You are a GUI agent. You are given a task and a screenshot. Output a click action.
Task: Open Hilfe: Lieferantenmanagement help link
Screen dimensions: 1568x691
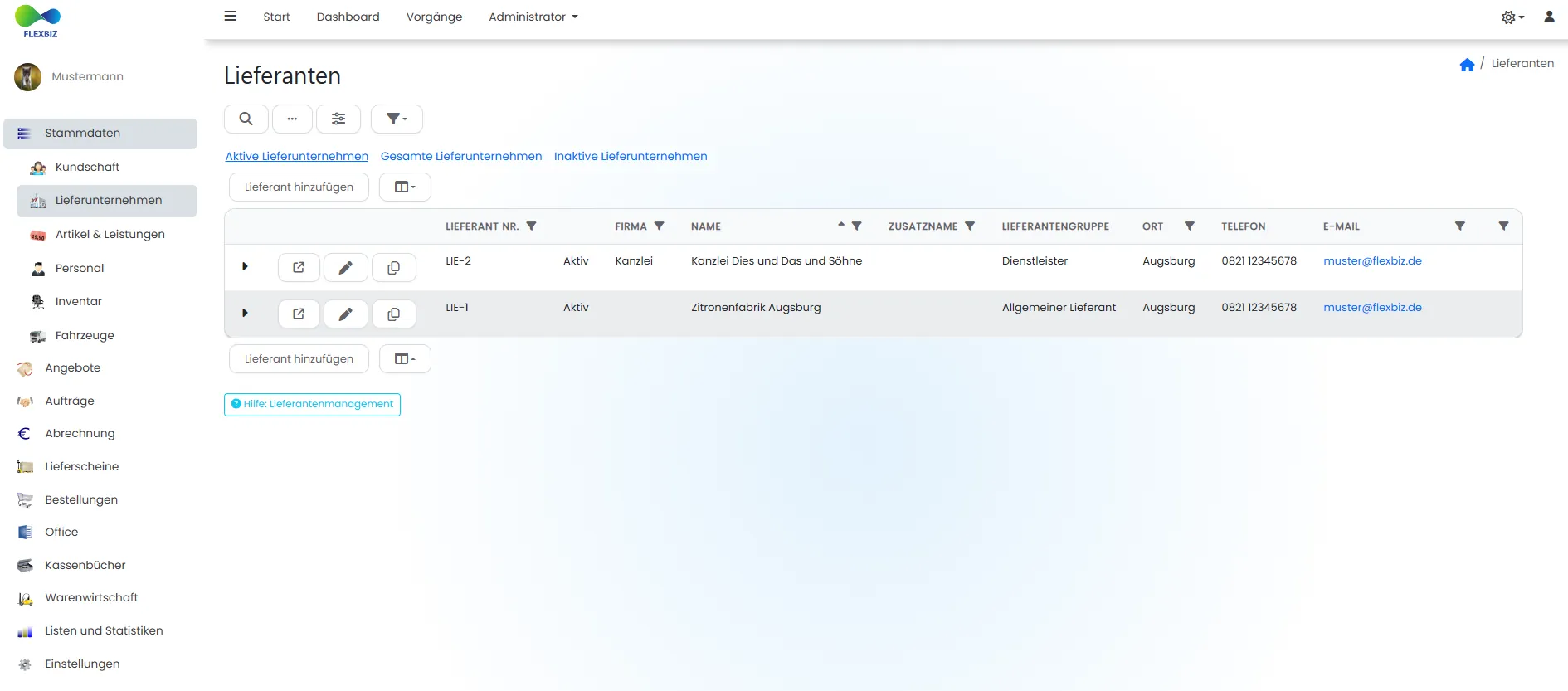312,404
